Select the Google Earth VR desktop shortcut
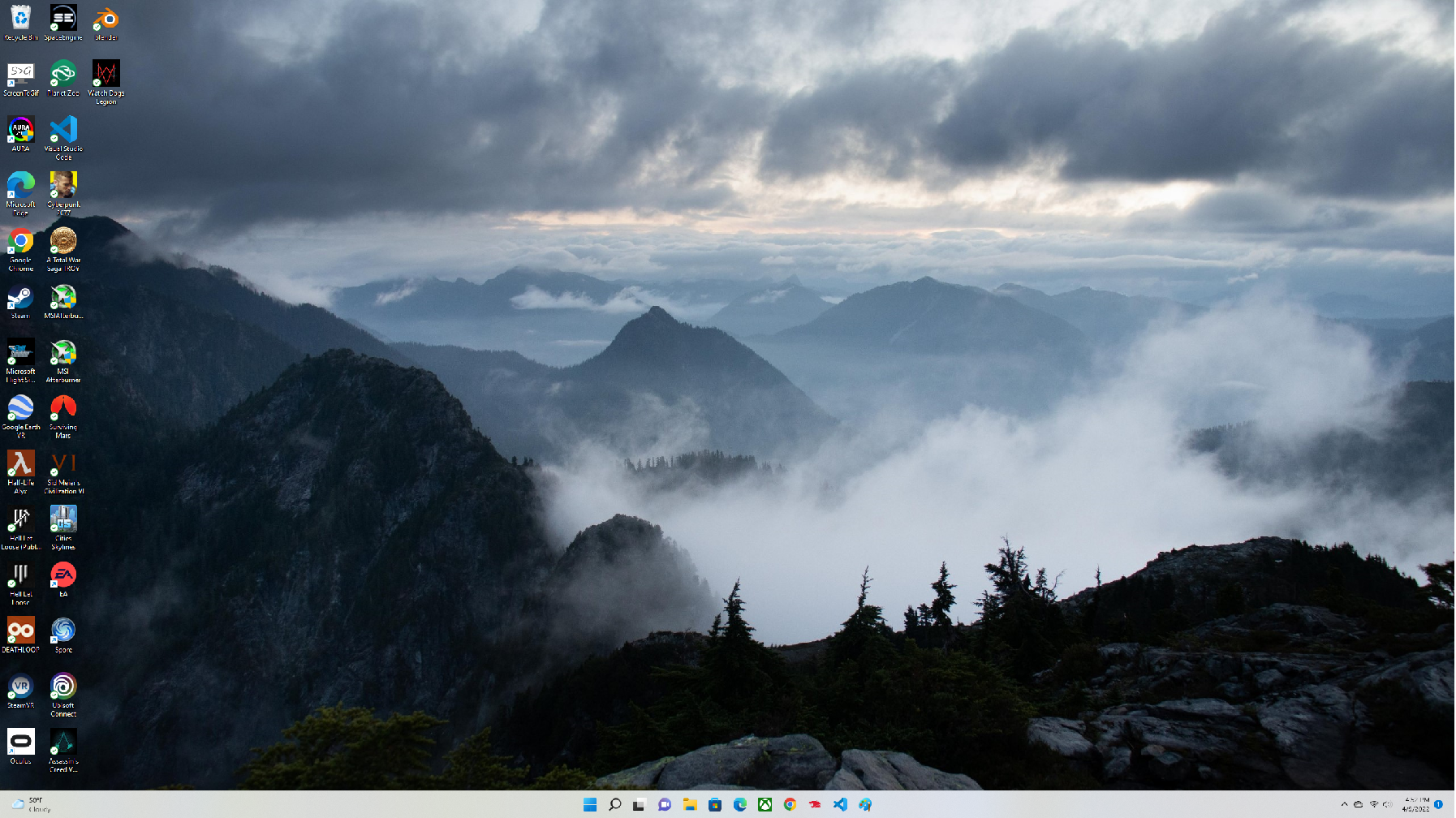The height and width of the screenshot is (818, 1456). (20, 417)
